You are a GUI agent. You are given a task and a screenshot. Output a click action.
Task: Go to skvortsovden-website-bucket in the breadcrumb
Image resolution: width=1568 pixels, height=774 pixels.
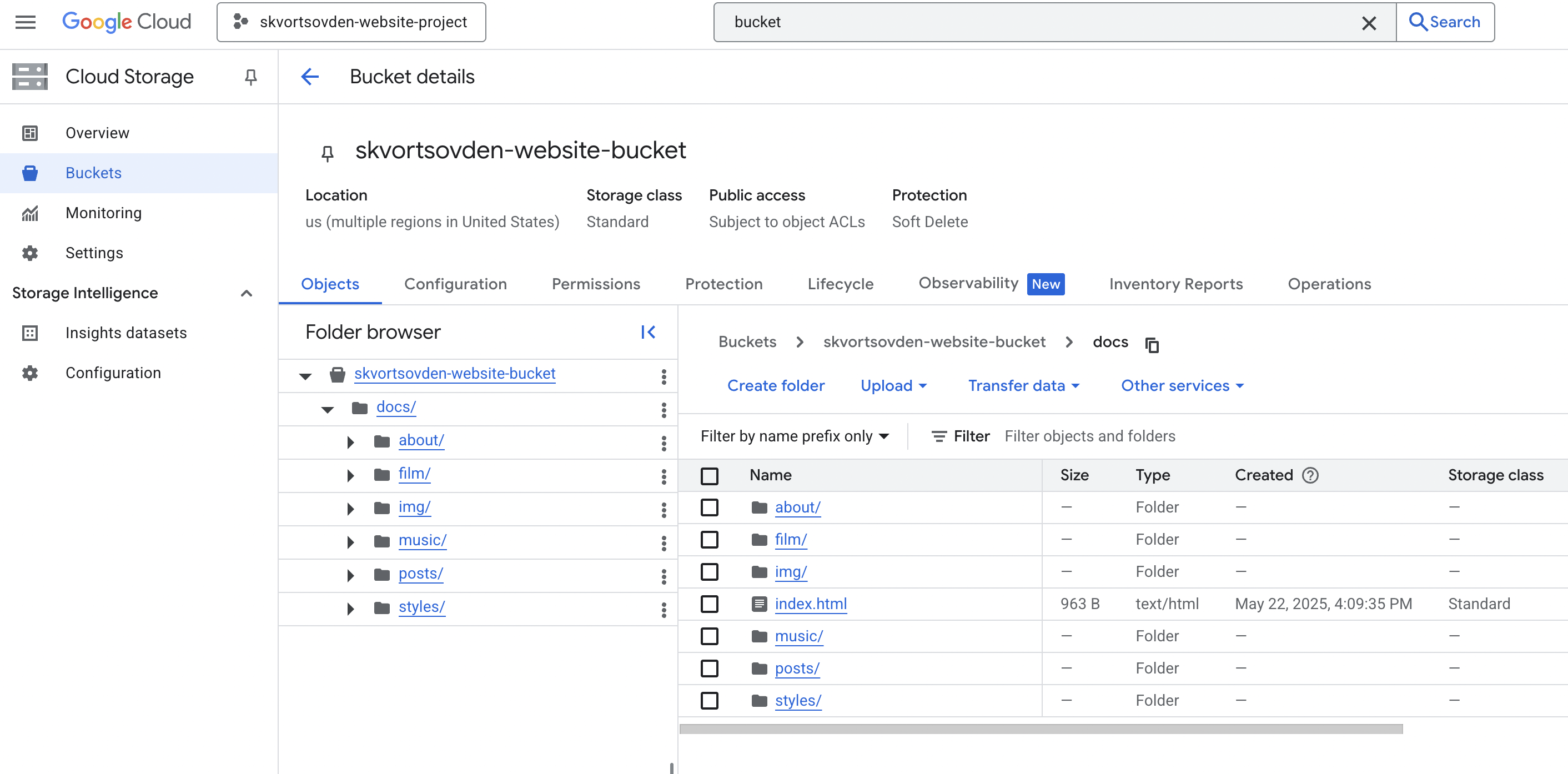tap(934, 342)
